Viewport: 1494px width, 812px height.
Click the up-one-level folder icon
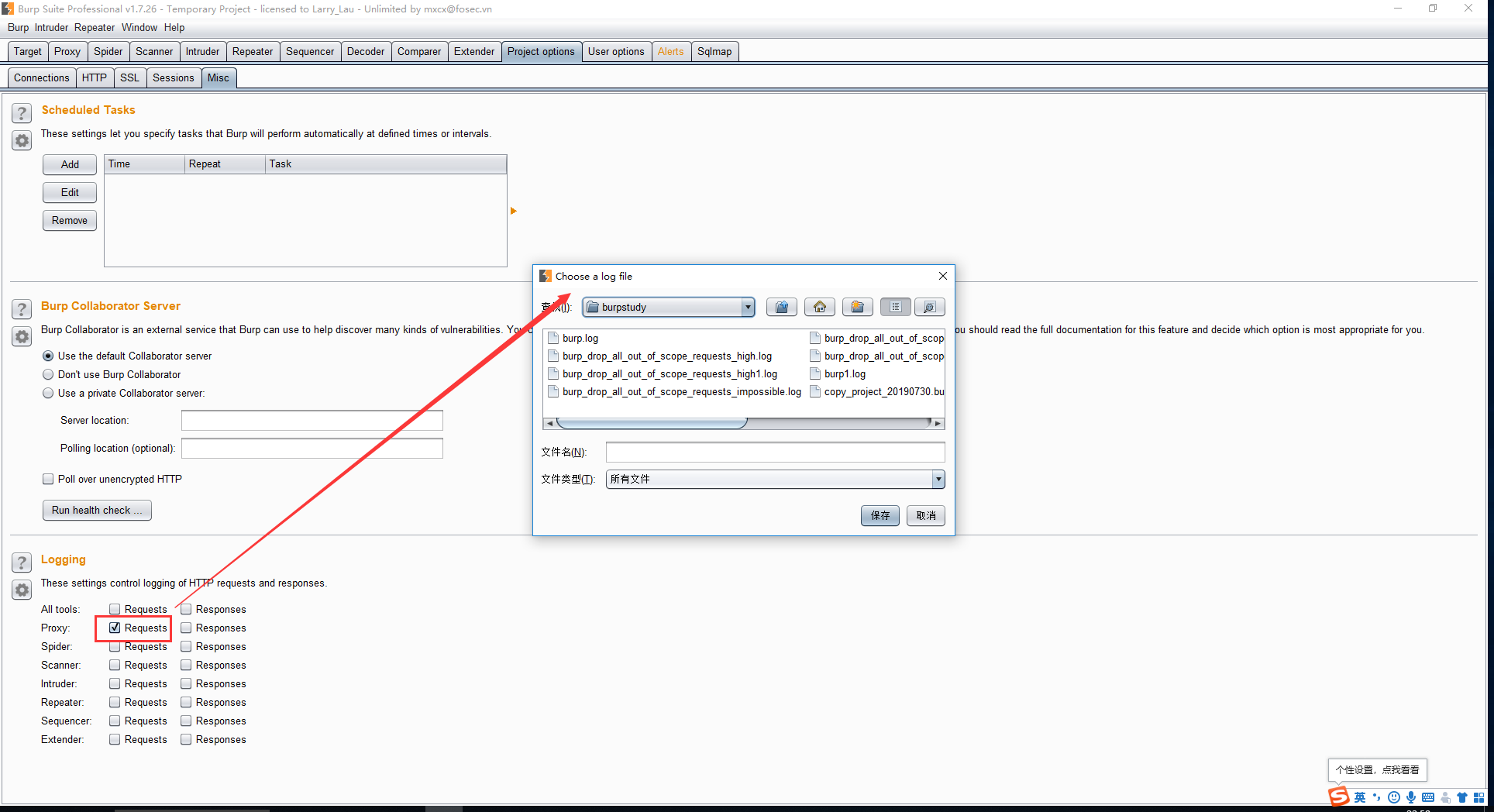pyautogui.click(x=781, y=307)
